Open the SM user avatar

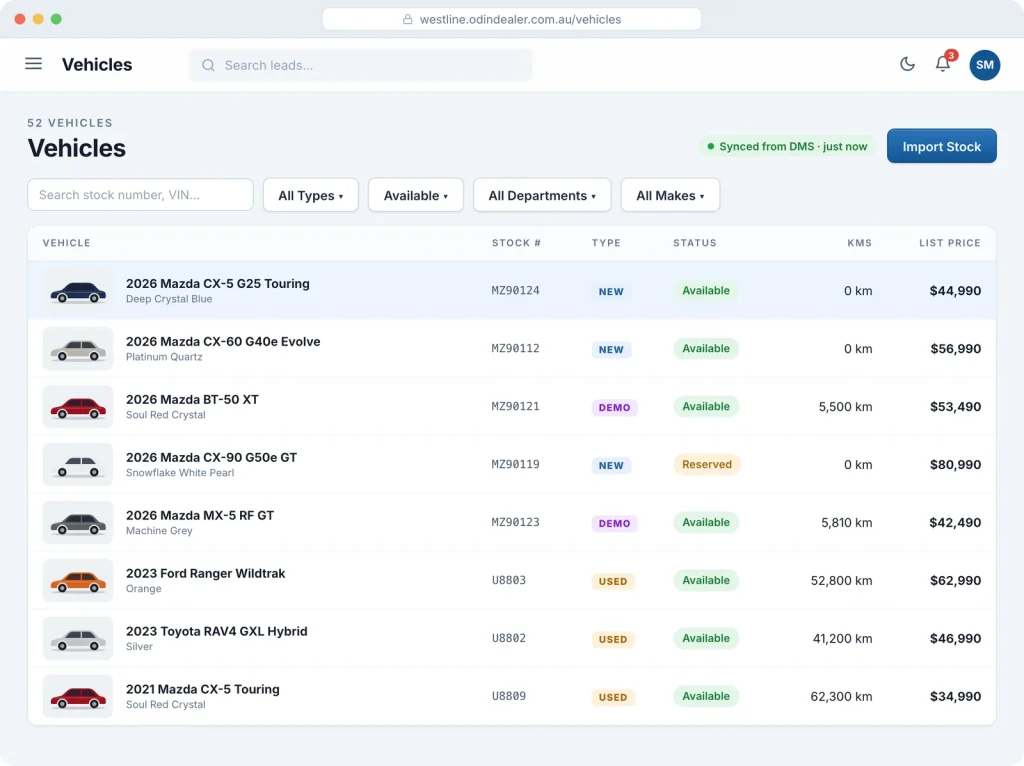(985, 65)
